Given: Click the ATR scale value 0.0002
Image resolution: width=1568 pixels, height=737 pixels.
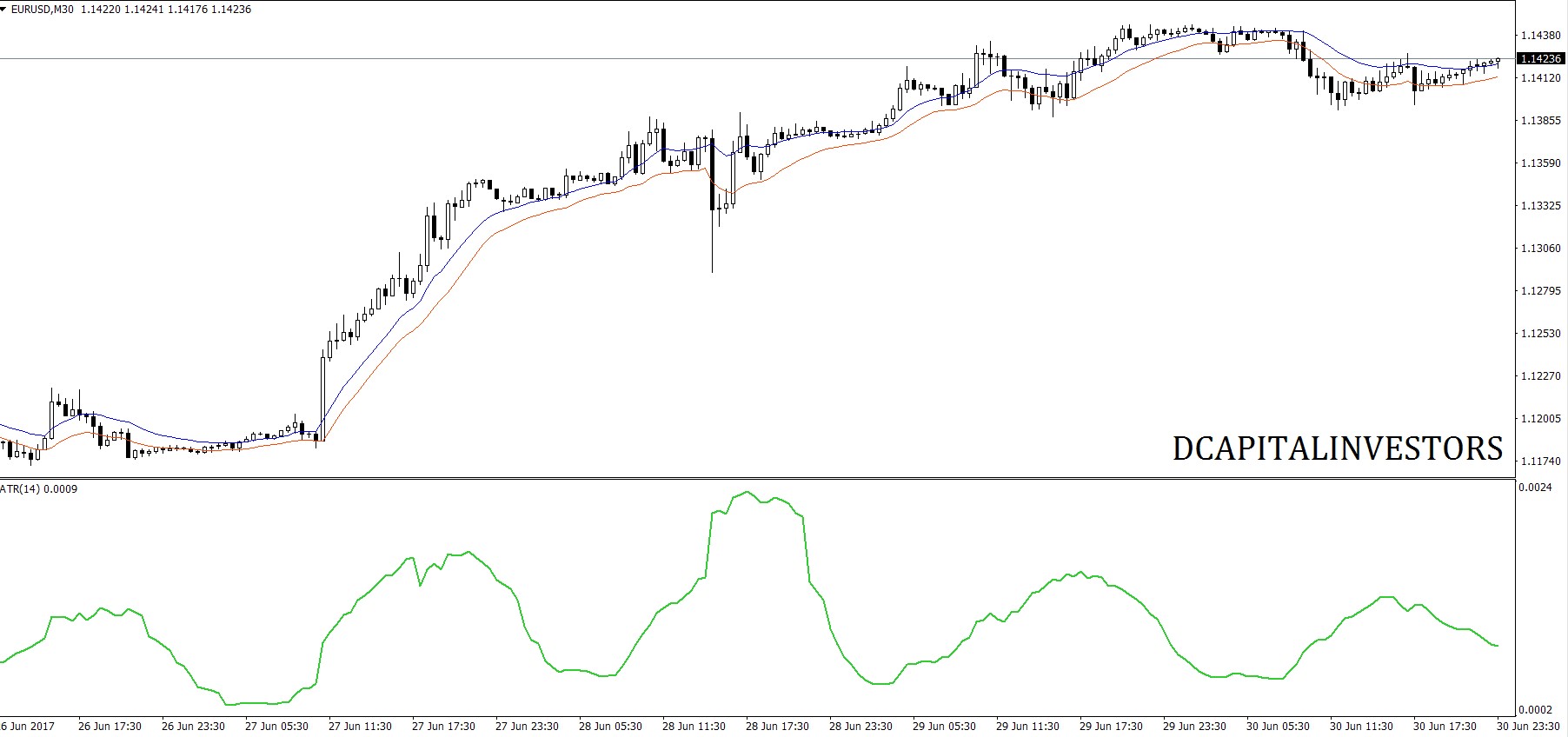Looking at the screenshot, I should 1535,710.
